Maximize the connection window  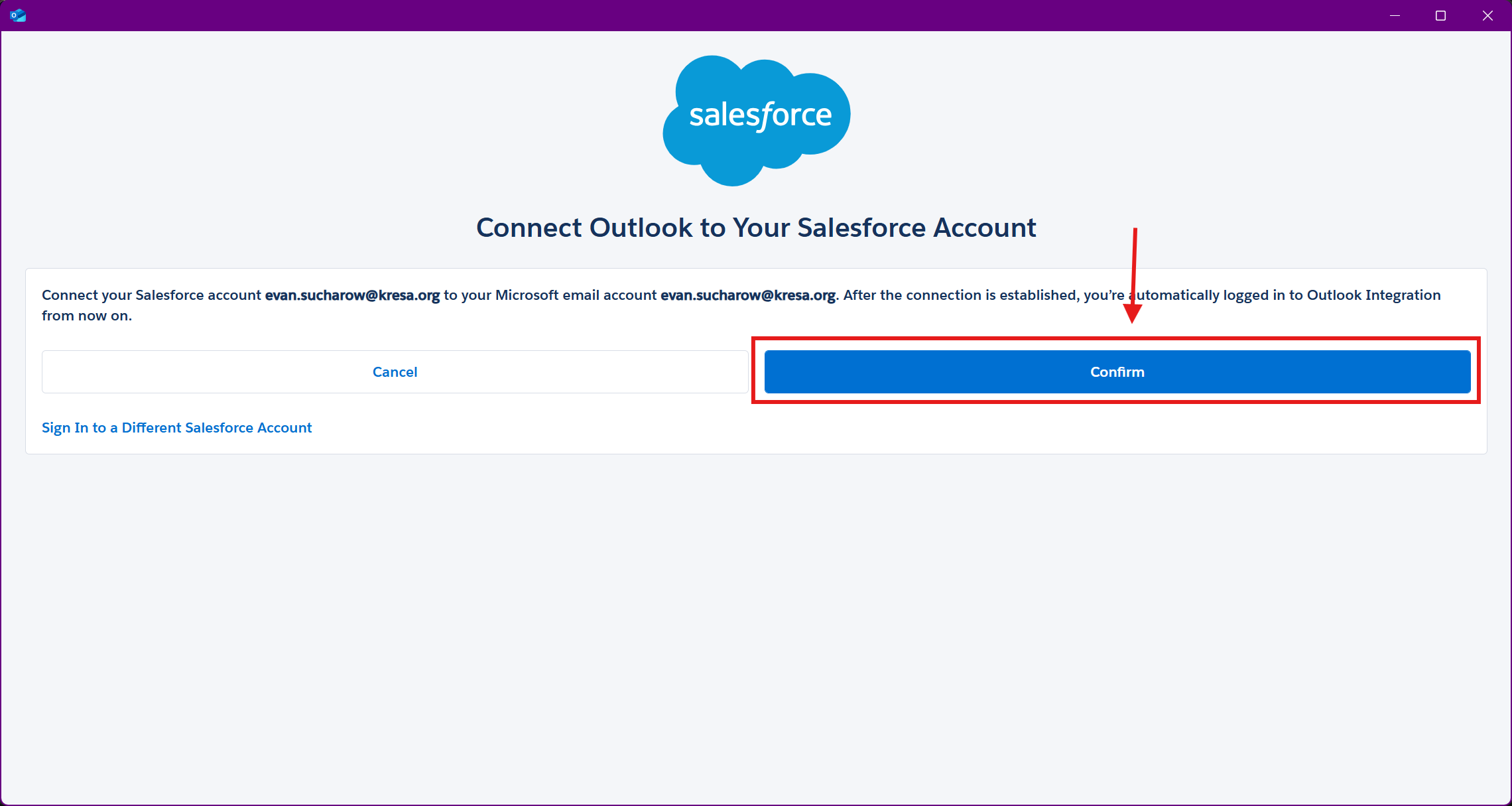[x=1440, y=15]
